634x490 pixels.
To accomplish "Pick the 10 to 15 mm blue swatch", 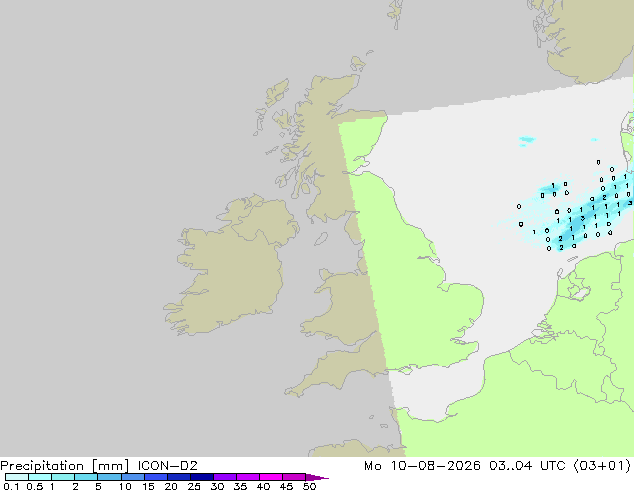I will [132, 477].
